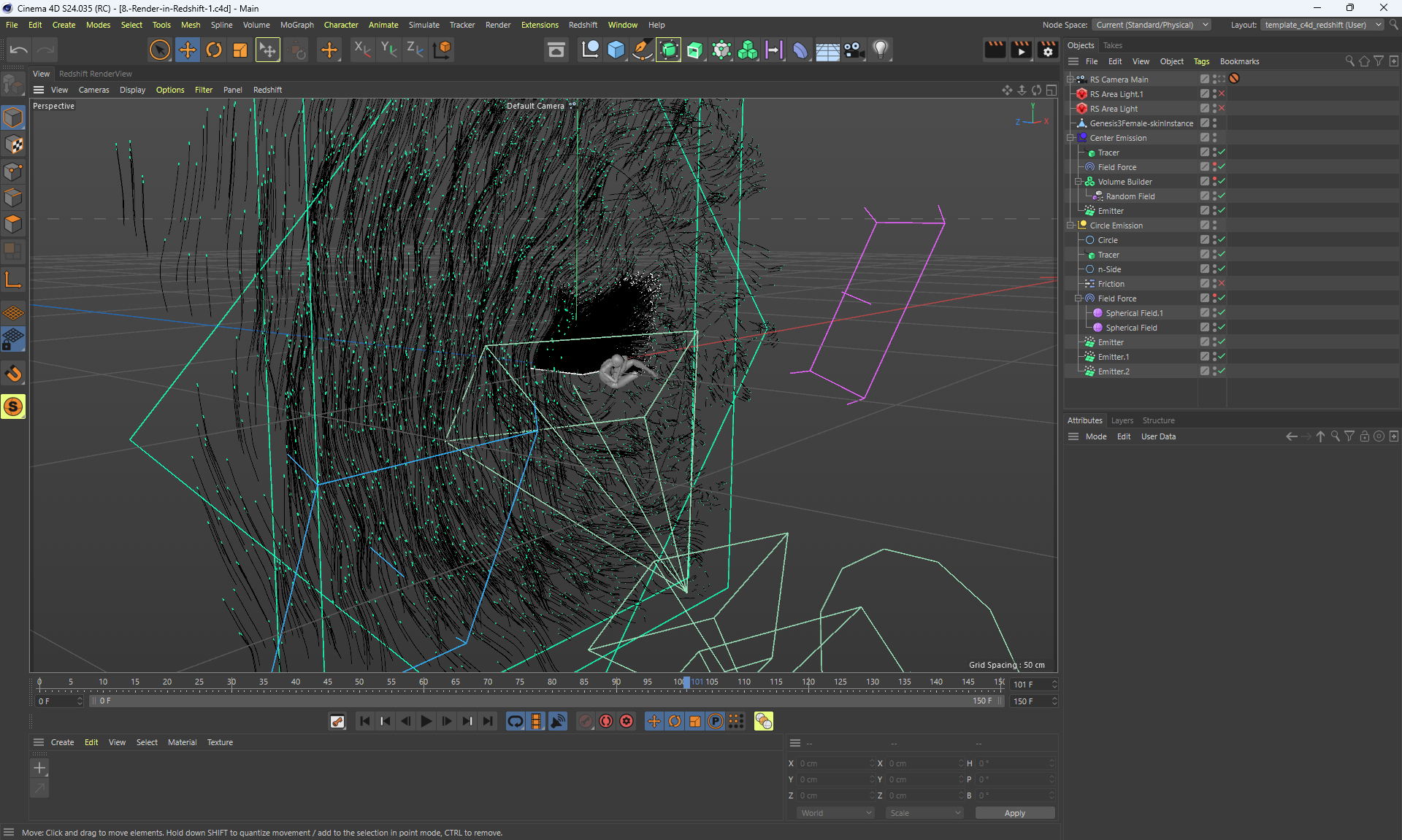The height and width of the screenshot is (840, 1402).
Task: Click the Light object icon
Action: (881, 50)
